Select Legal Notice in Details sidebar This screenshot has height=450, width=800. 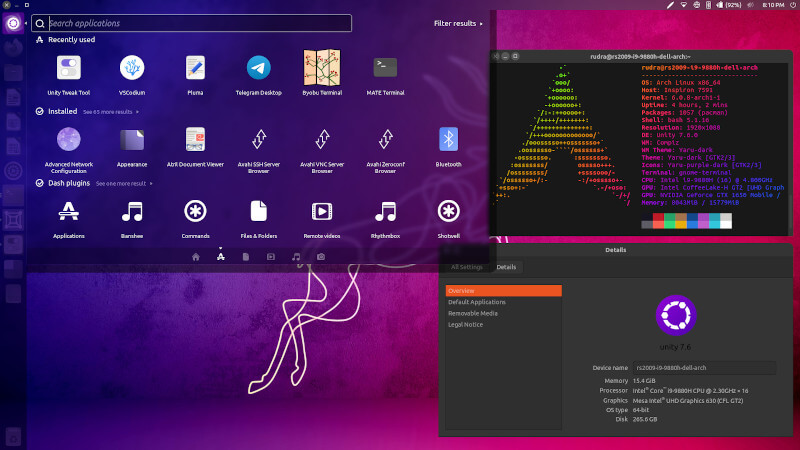(504, 324)
